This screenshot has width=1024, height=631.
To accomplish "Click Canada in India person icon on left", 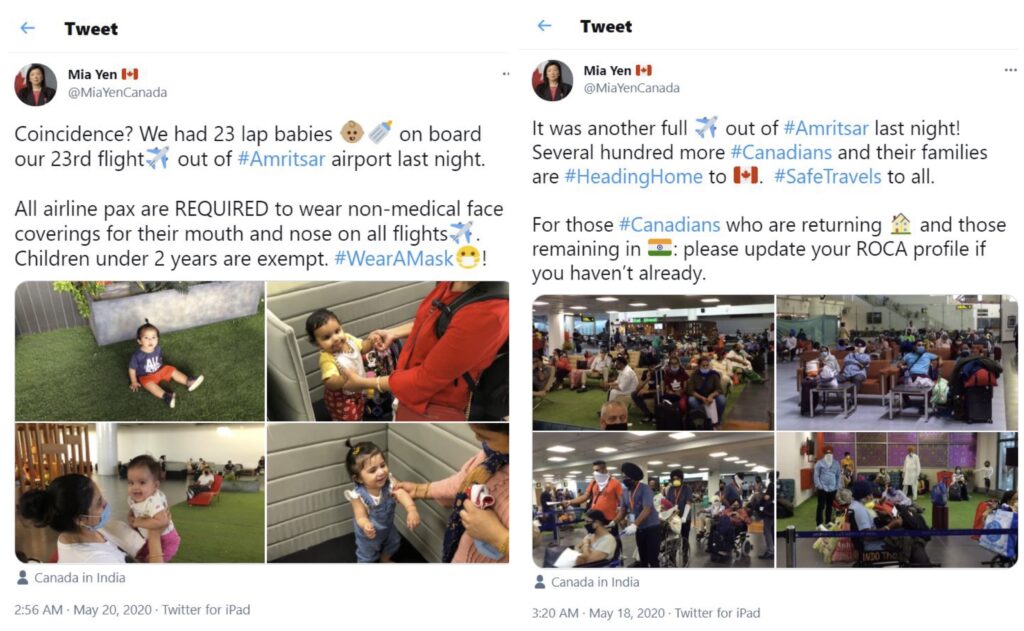I will 23,577.
